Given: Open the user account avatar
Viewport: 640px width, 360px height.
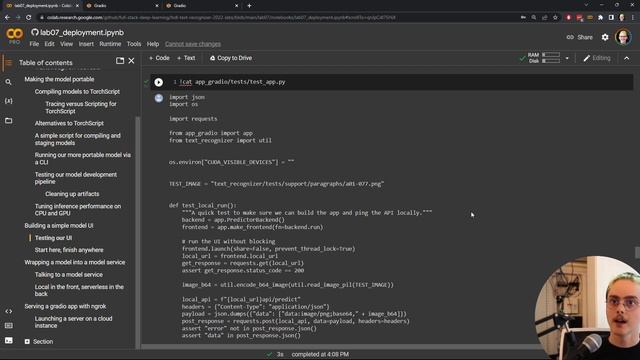Looking at the screenshot, I should [623, 37].
